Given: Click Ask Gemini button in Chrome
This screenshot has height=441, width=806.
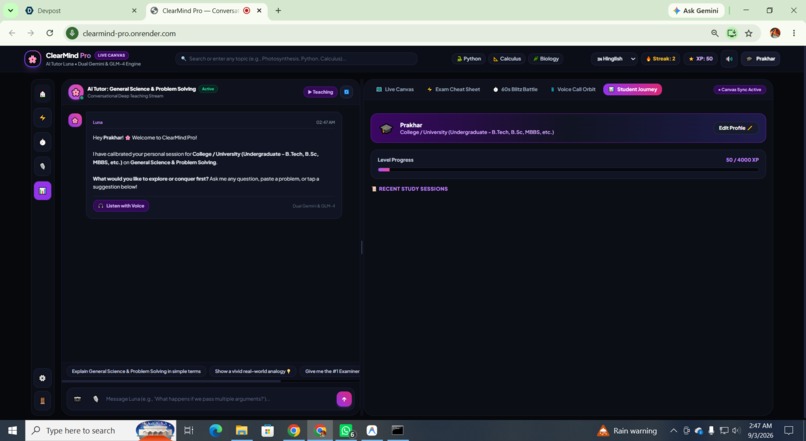Looking at the screenshot, I should [x=696, y=10].
